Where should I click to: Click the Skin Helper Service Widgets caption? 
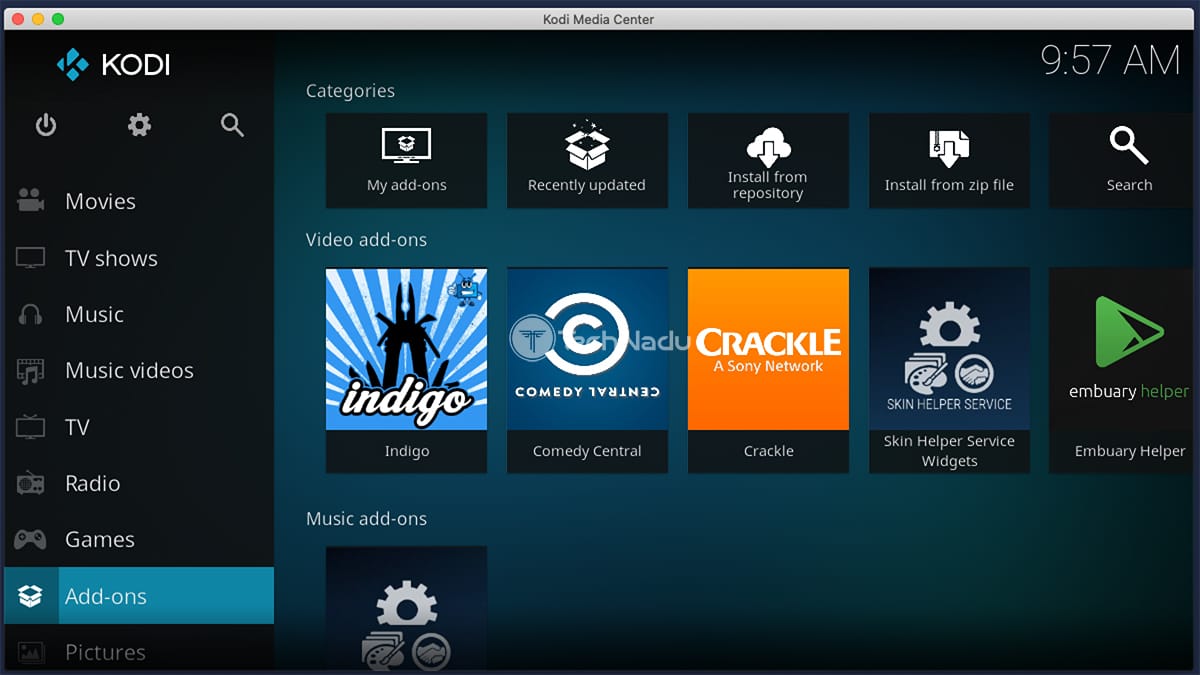[x=949, y=451]
